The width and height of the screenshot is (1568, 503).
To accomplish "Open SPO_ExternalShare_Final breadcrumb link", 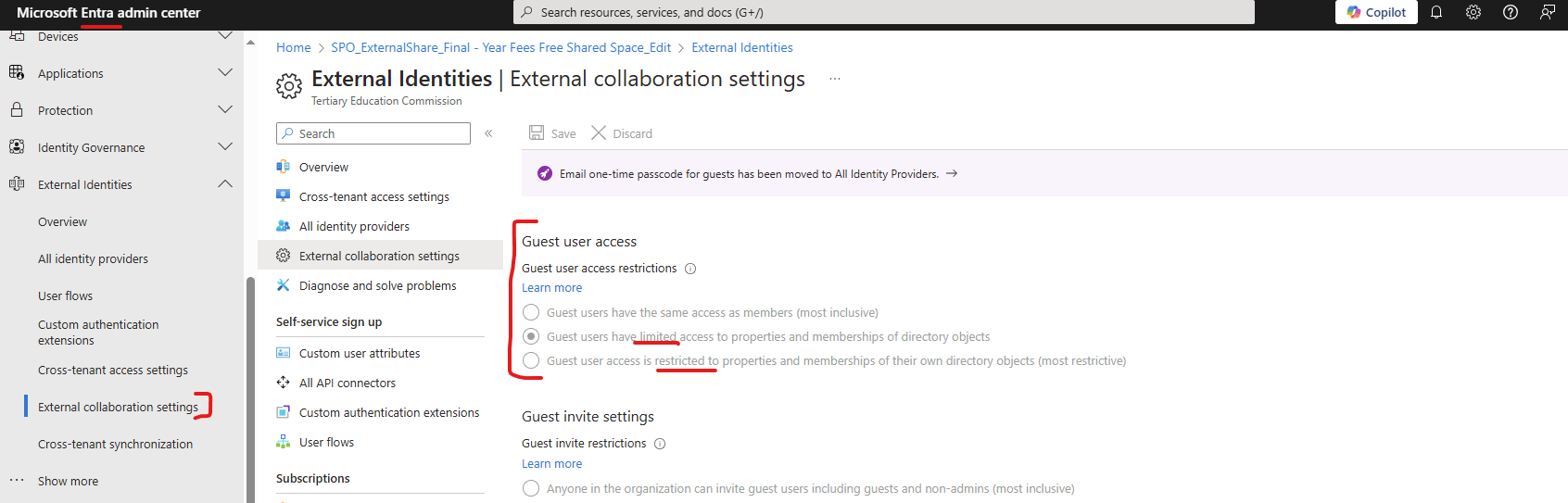I will click(500, 47).
